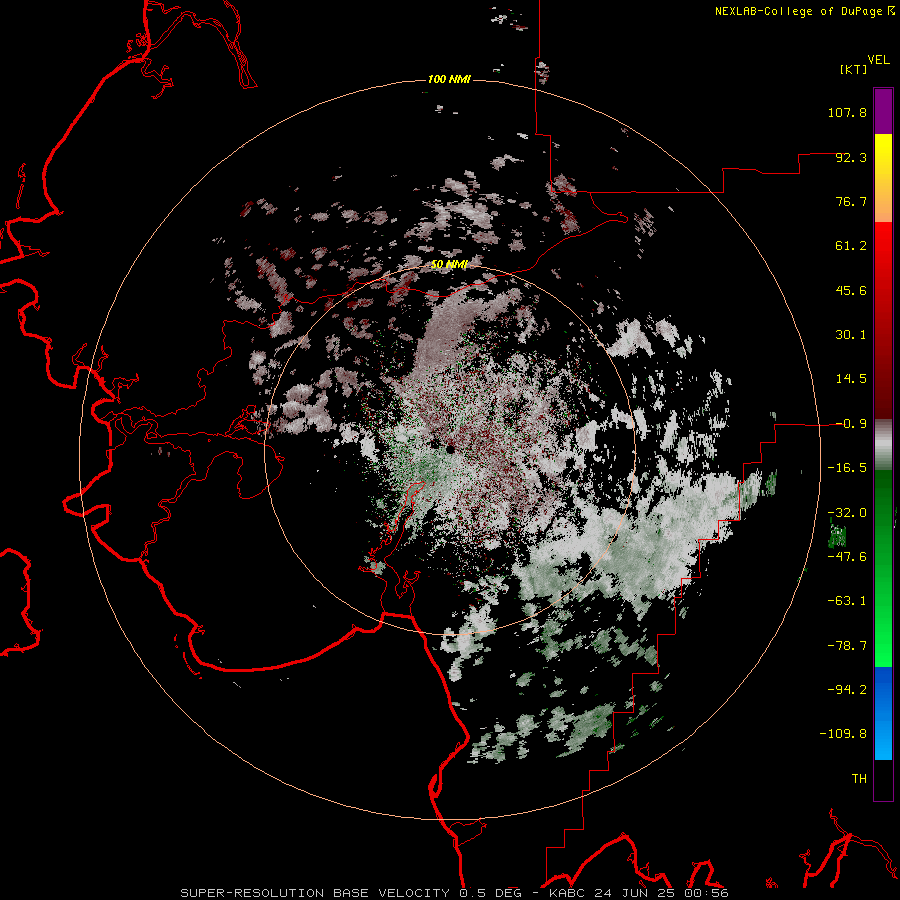
Task: Select the 76.7 velocity scale value
Action: point(851,201)
